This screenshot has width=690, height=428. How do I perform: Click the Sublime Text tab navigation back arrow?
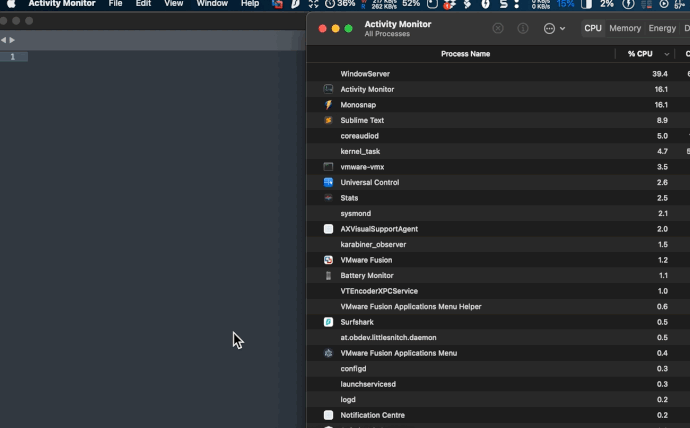point(4,40)
